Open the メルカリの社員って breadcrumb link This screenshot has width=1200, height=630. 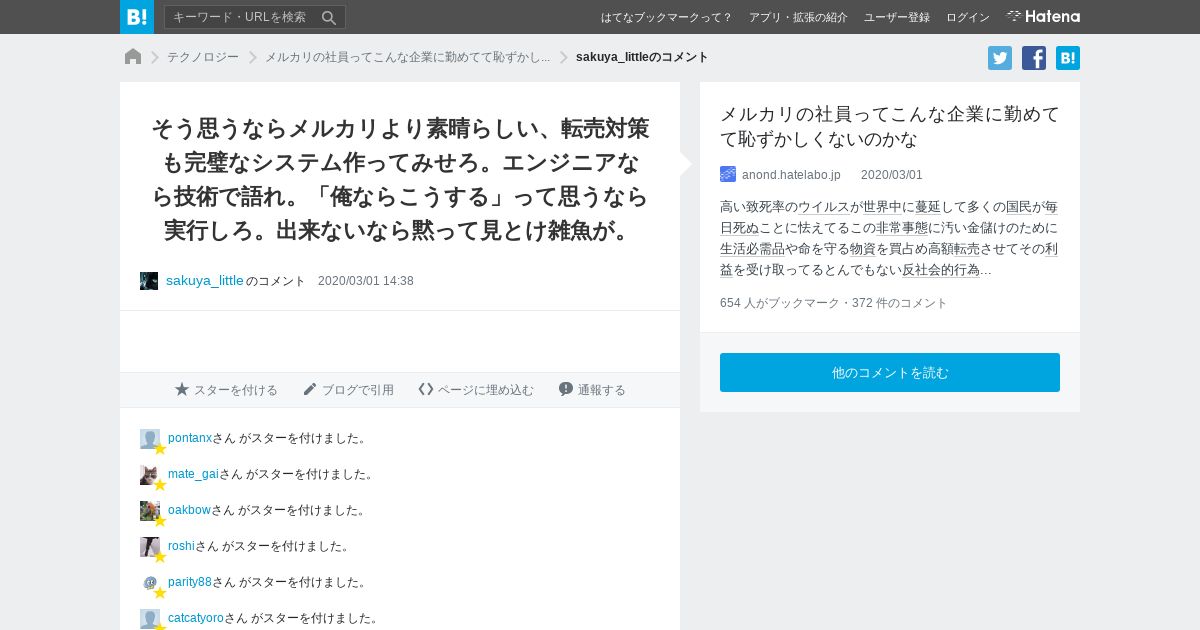tap(407, 57)
